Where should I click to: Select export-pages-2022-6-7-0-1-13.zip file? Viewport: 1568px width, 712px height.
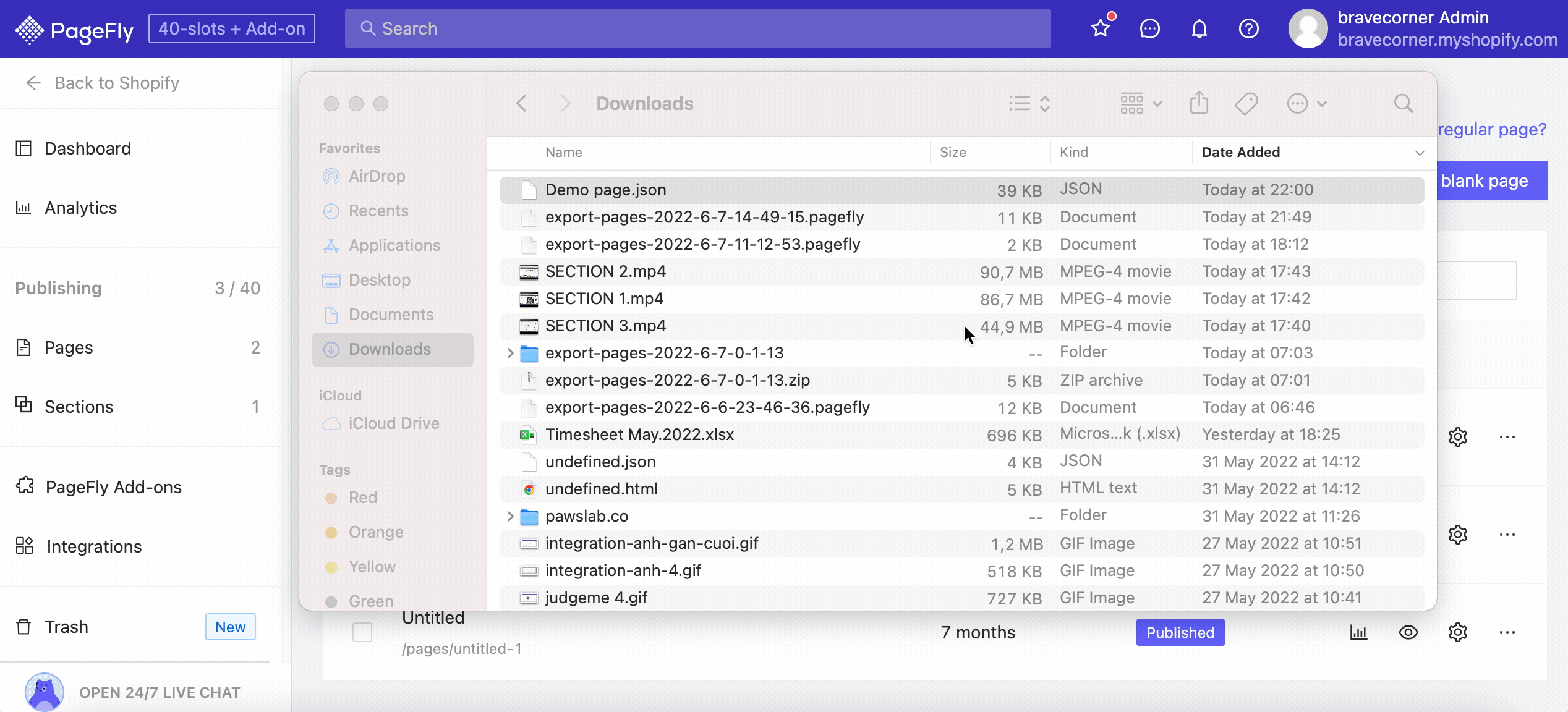point(962,380)
